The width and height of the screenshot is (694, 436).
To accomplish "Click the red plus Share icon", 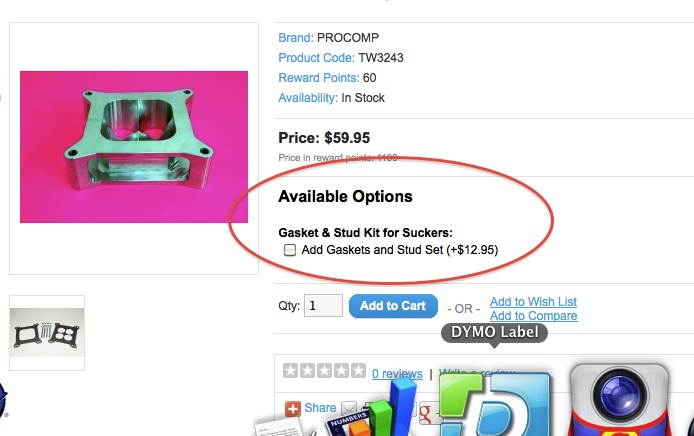I will click(x=292, y=409).
